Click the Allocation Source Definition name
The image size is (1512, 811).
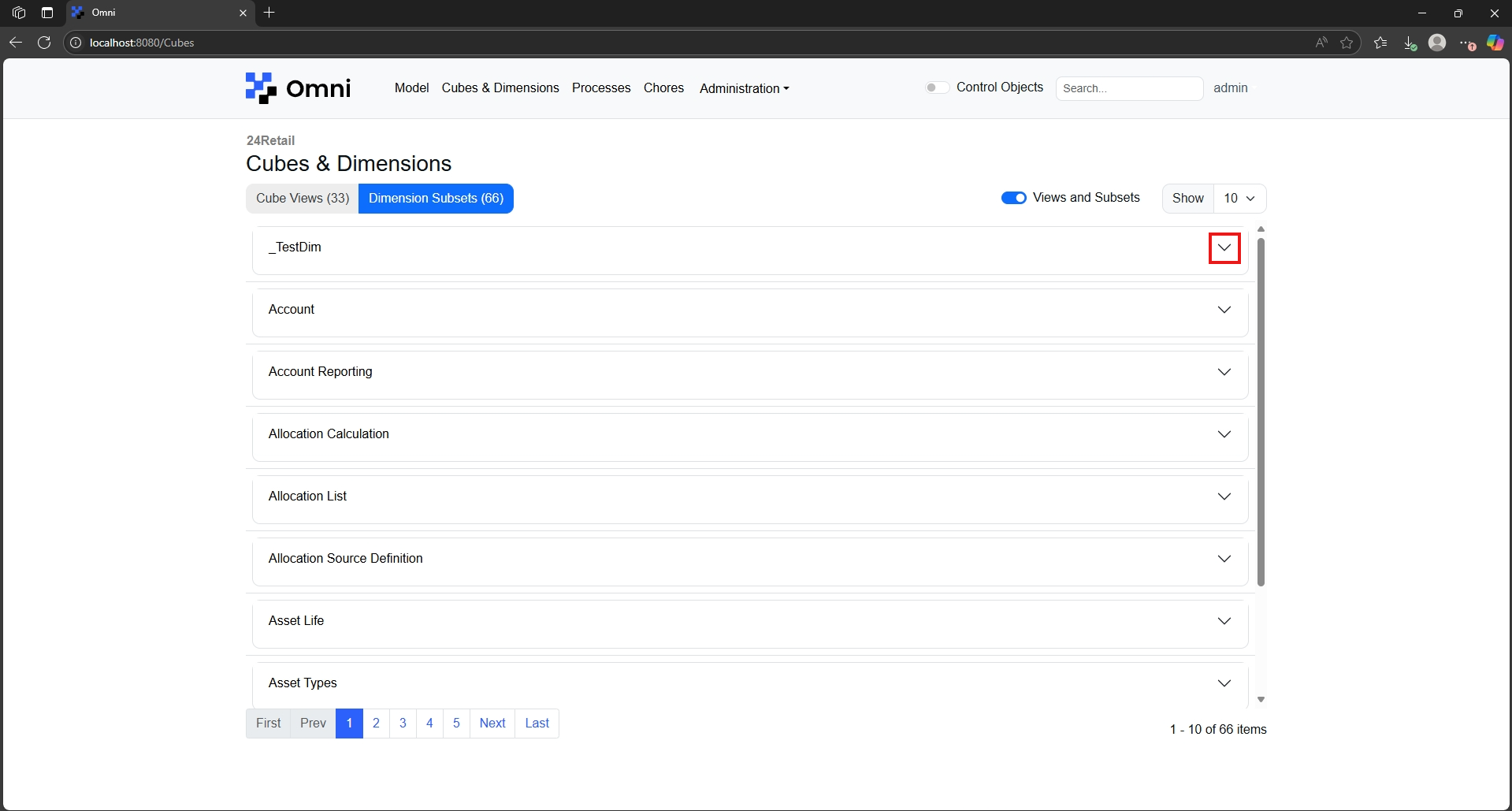tap(345, 559)
